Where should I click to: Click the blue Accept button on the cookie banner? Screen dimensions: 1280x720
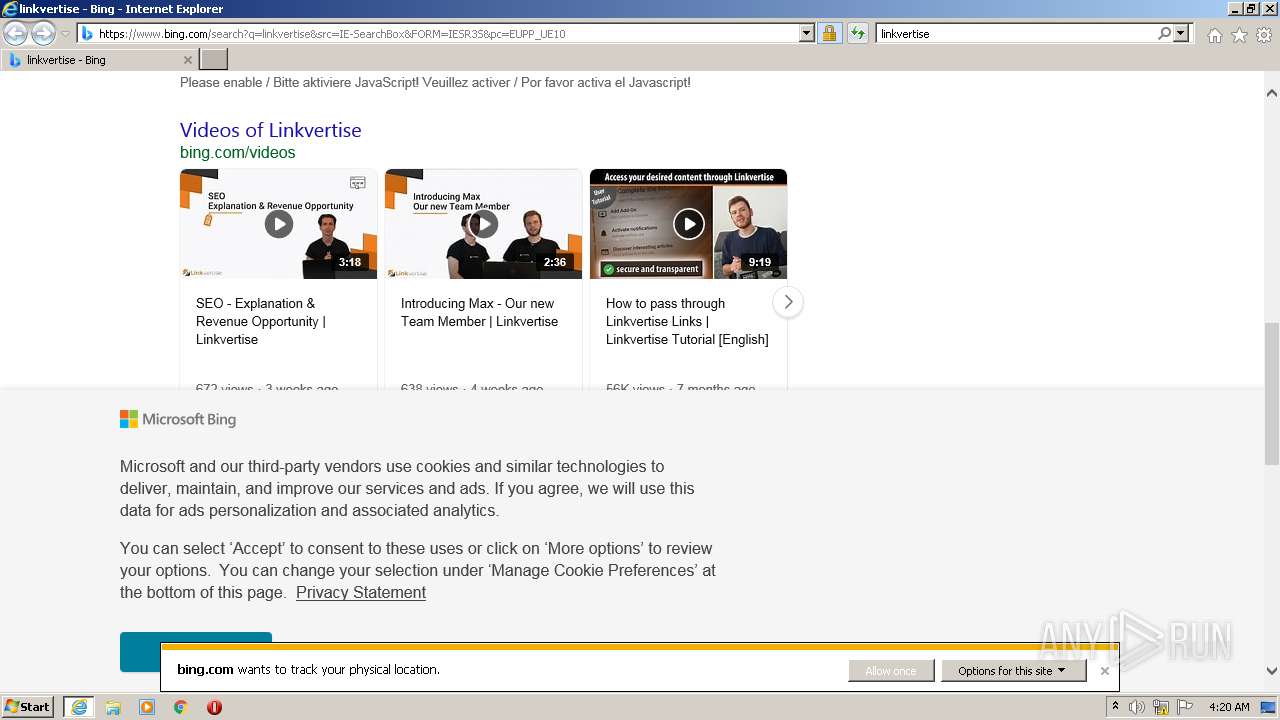click(196, 651)
